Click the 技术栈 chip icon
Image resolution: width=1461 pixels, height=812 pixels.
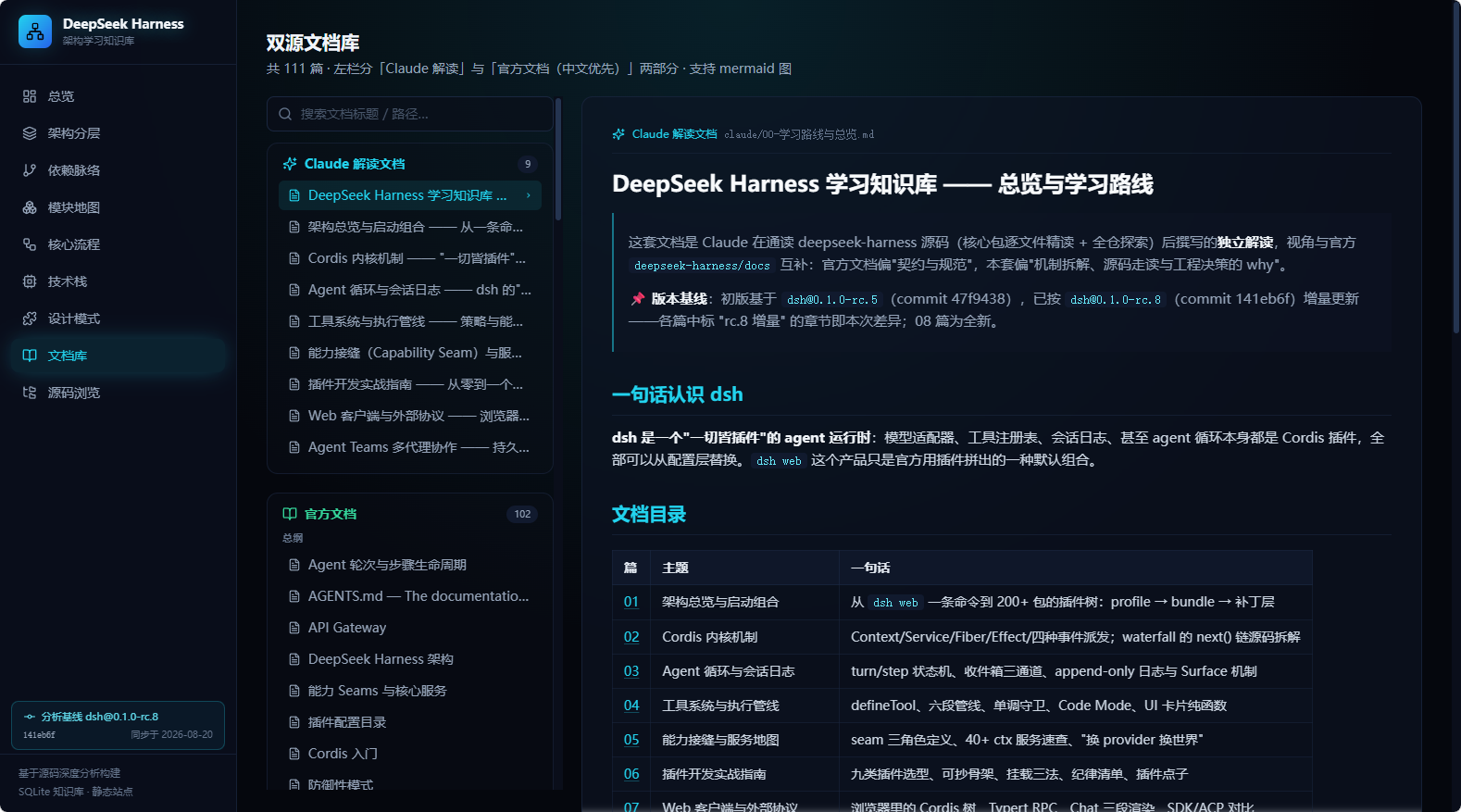tap(30, 281)
